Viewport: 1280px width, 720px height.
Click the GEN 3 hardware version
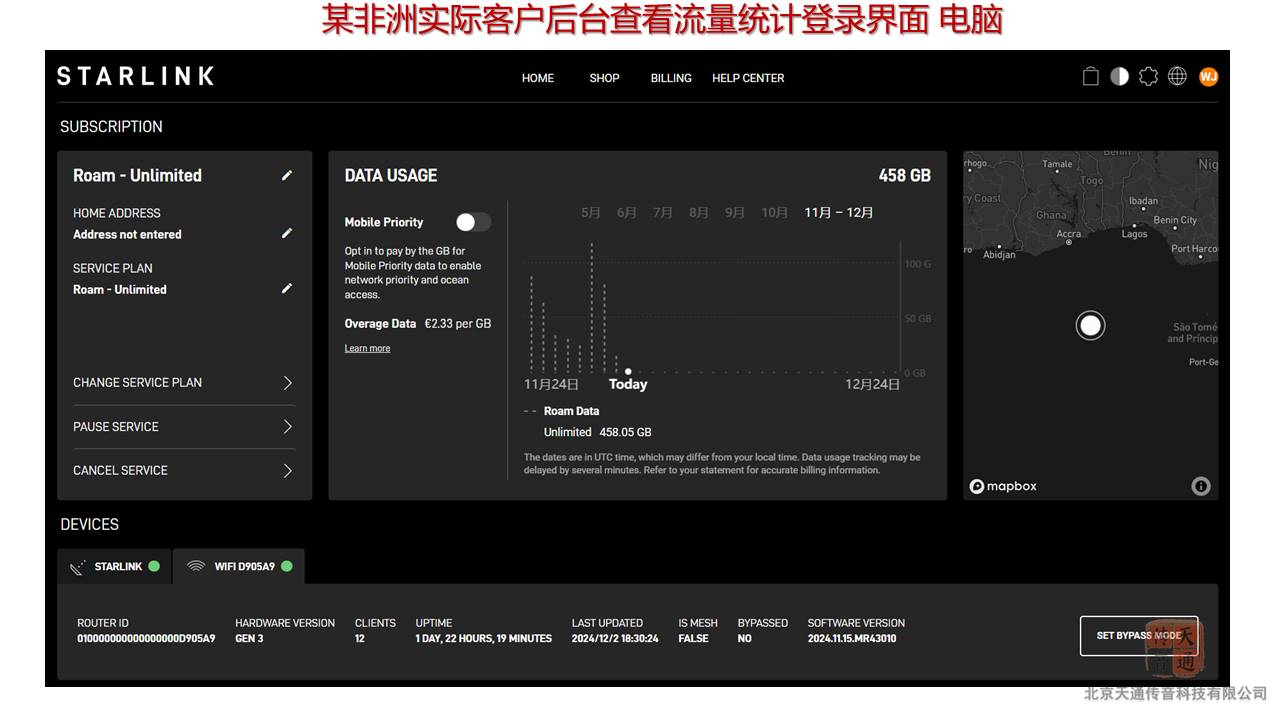[249, 638]
